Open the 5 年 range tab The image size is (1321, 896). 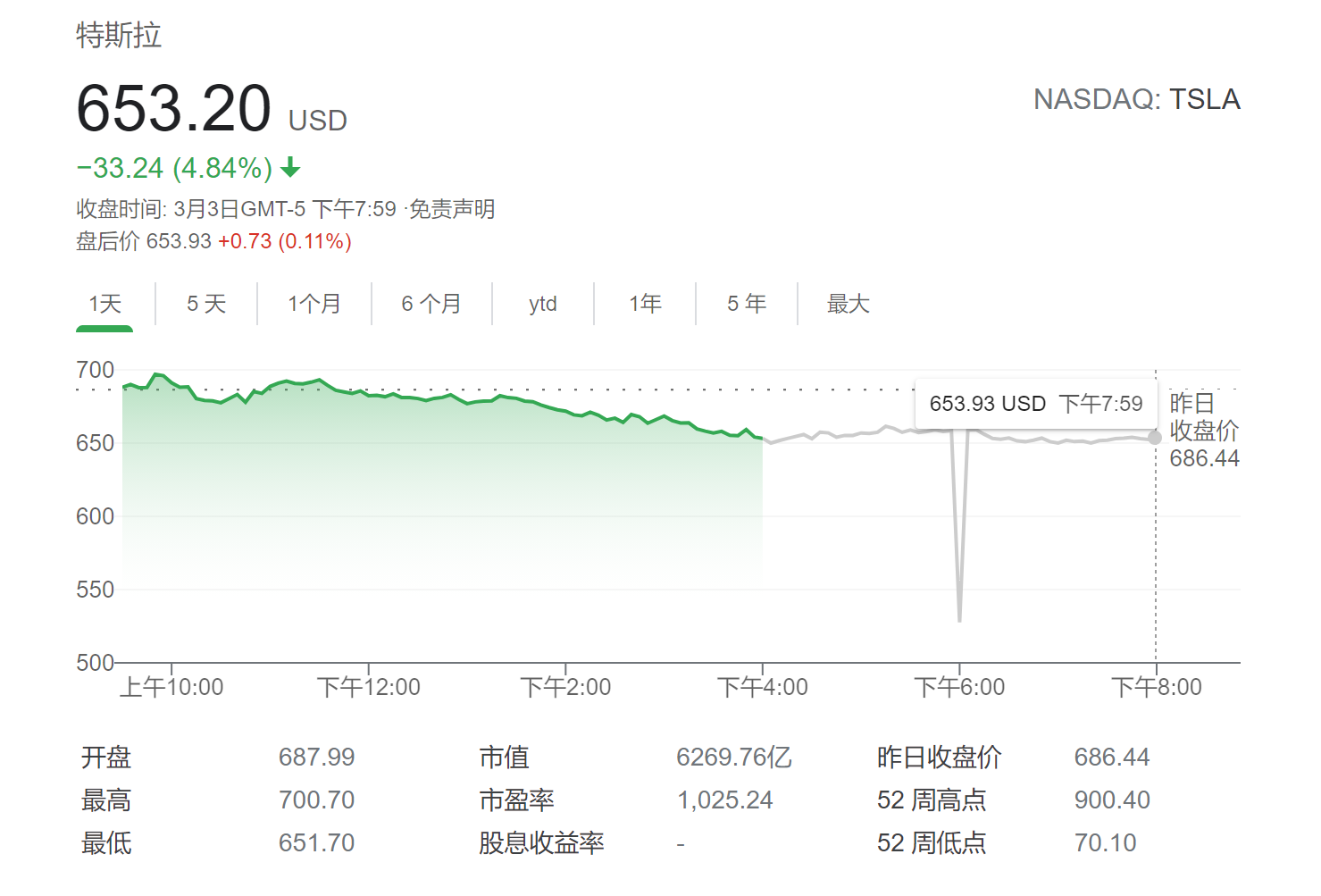click(747, 304)
